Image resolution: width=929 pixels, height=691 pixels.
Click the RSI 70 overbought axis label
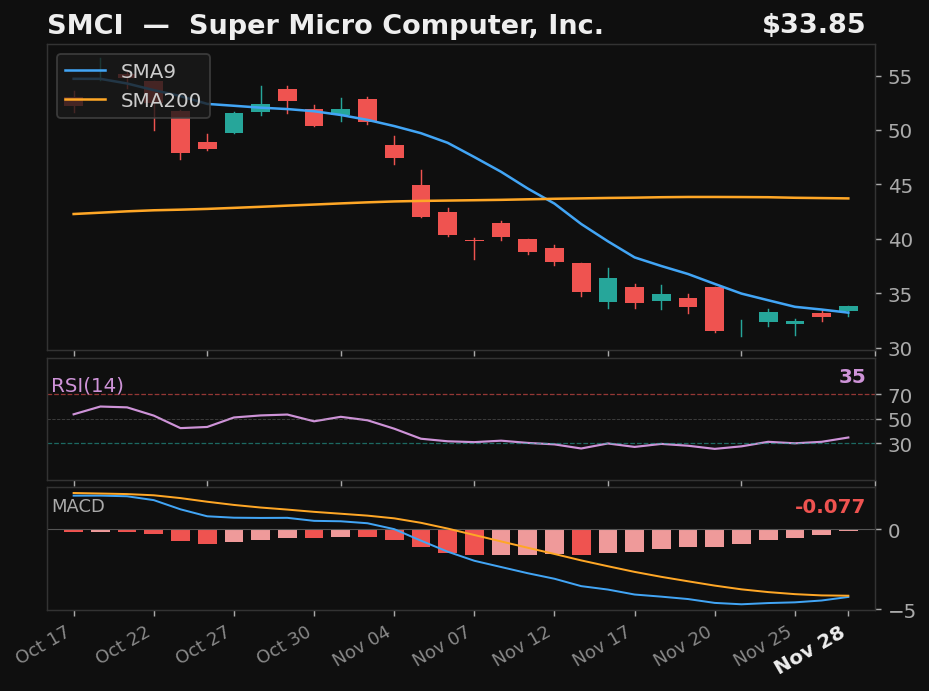[900, 395]
